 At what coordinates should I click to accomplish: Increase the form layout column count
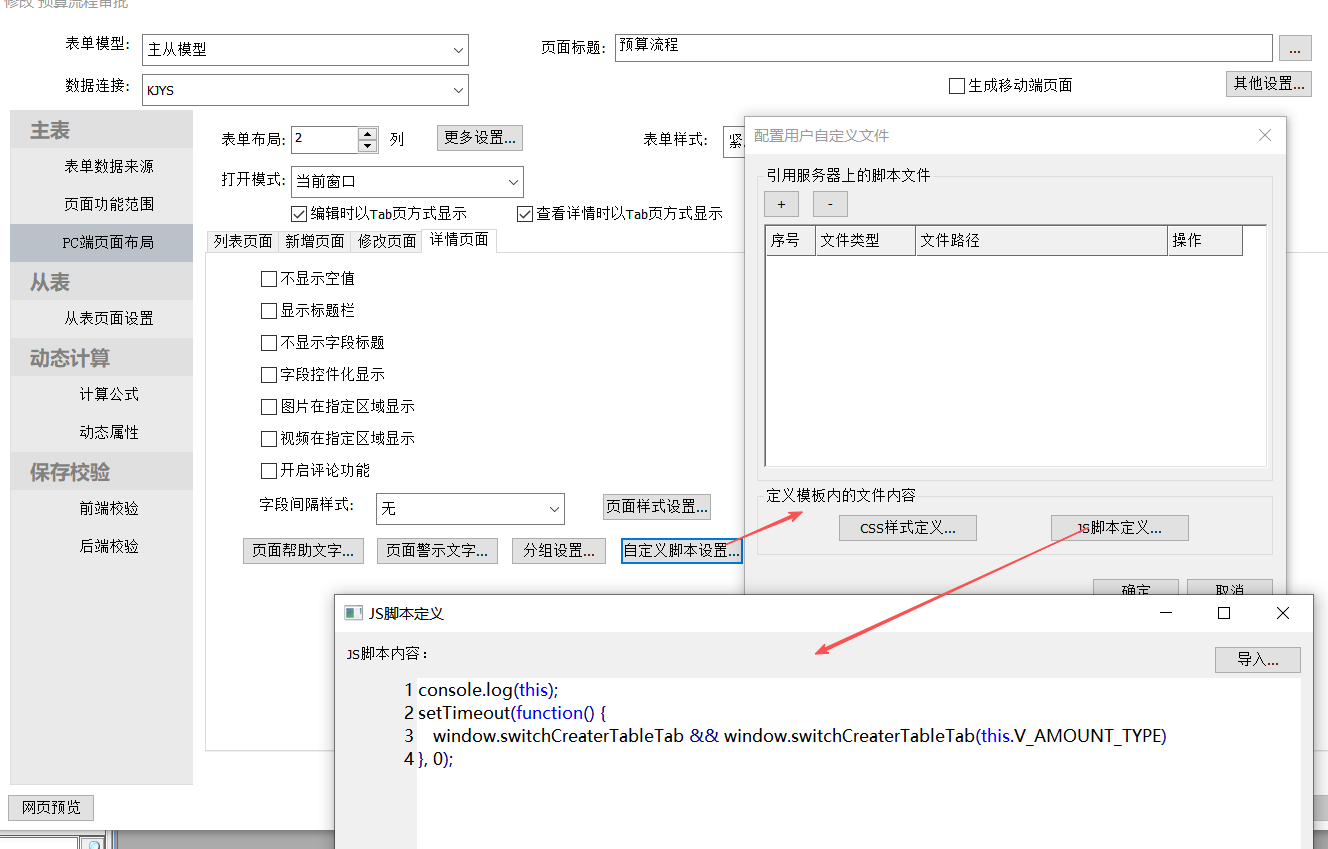(368, 133)
